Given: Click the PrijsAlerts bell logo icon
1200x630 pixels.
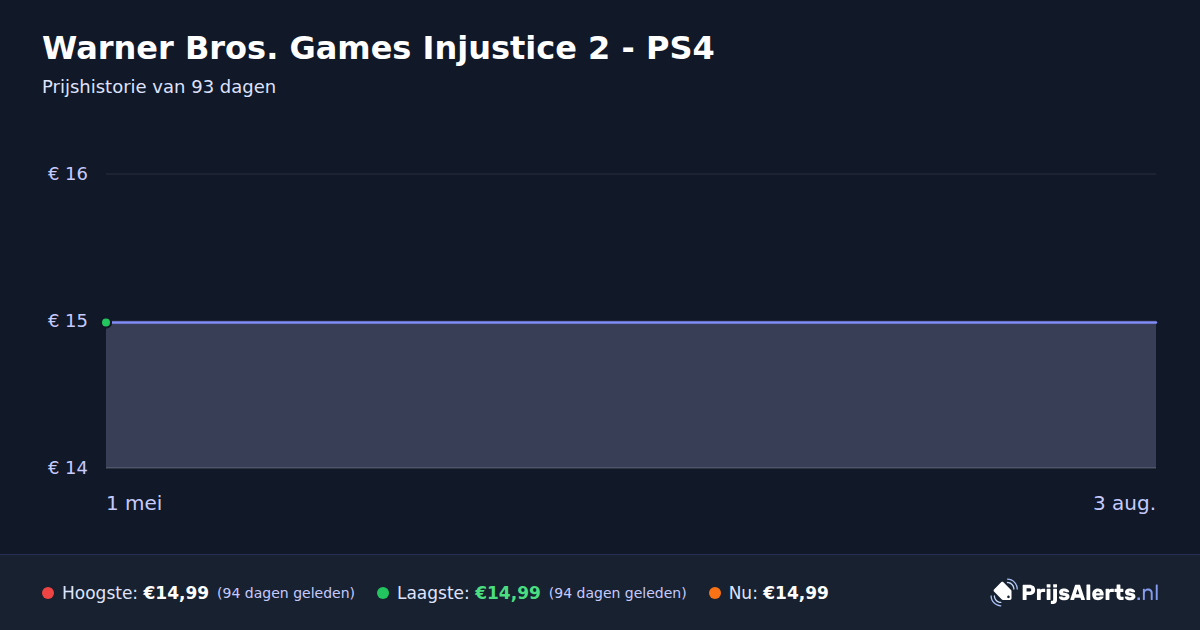Looking at the screenshot, I should pos(1003,593).
